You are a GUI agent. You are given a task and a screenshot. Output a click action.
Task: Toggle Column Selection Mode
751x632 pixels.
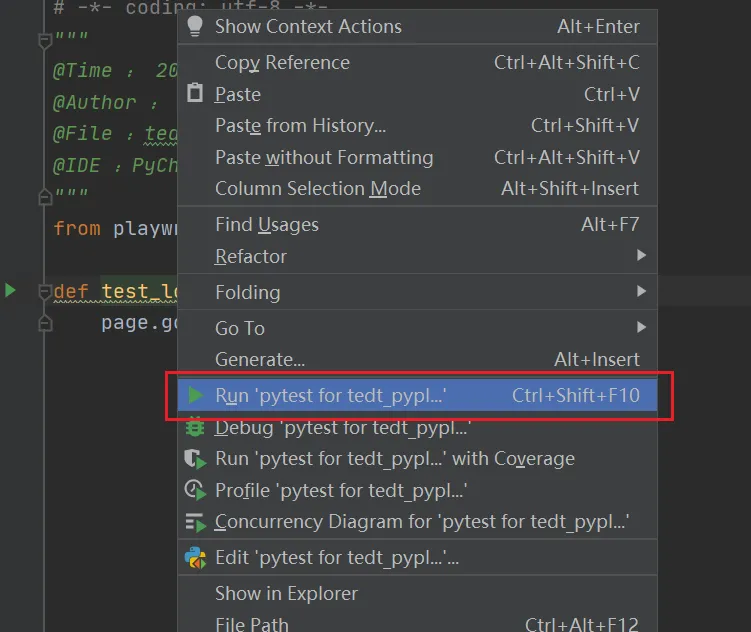(x=417, y=189)
